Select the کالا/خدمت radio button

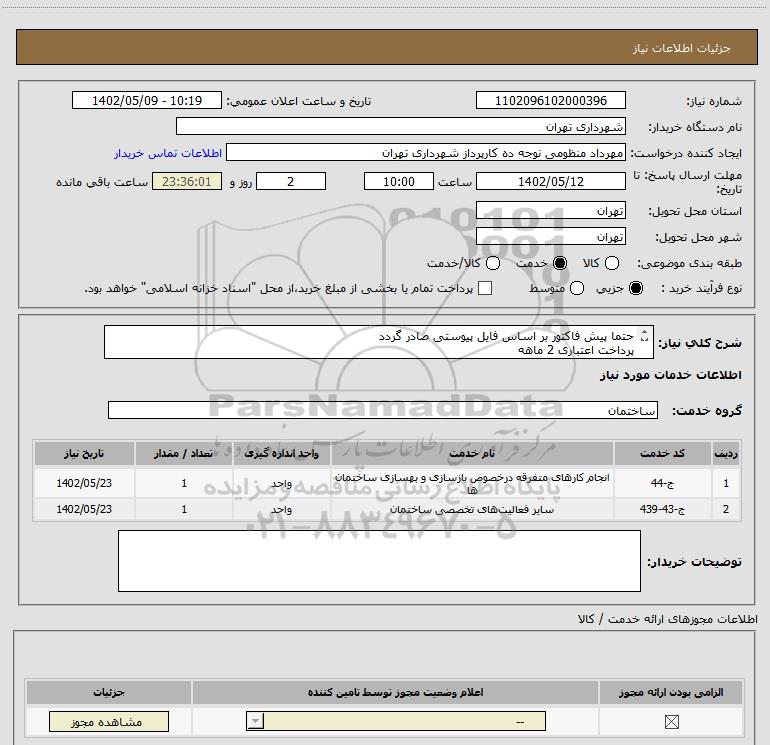click(493, 263)
